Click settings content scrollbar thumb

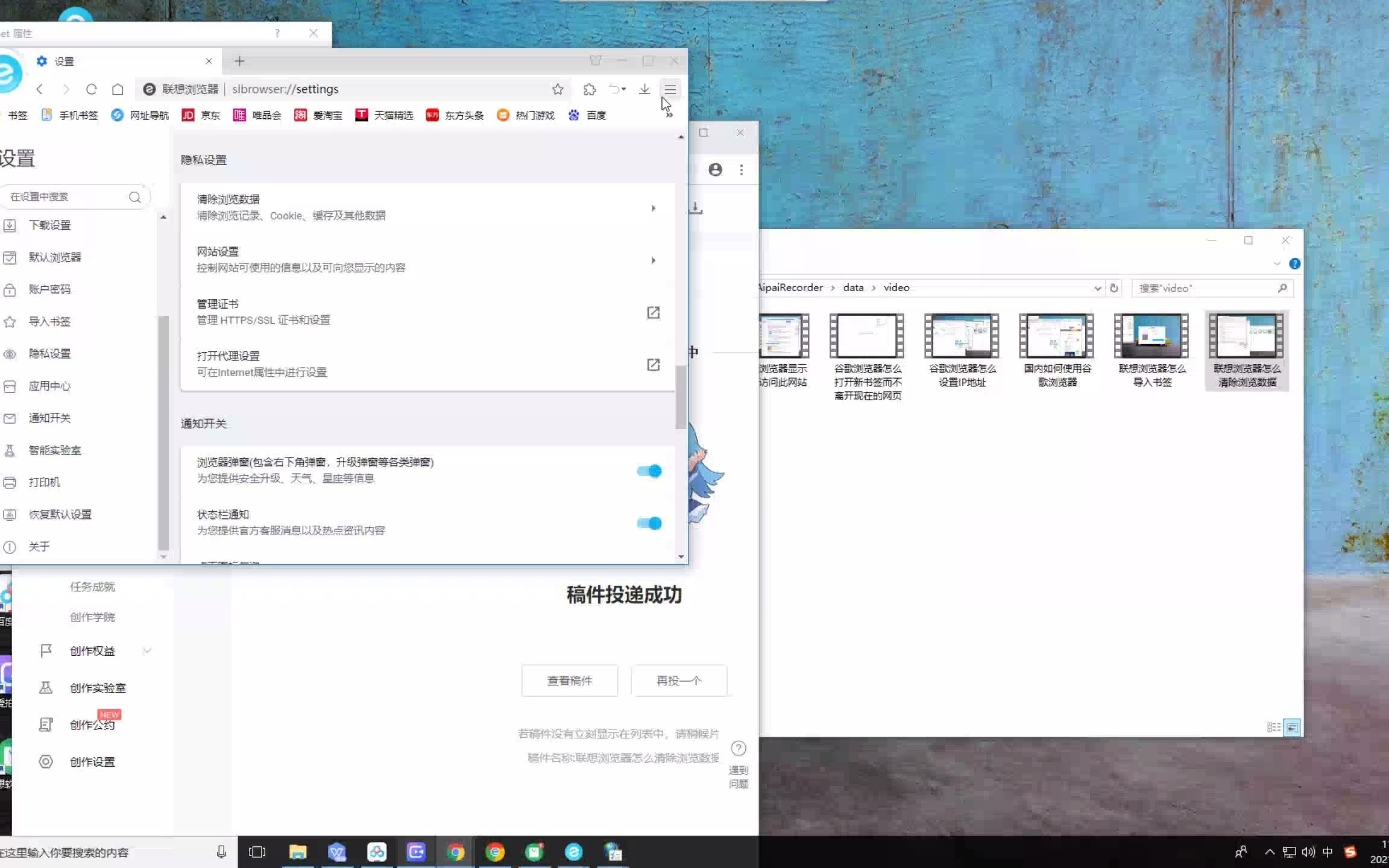(x=681, y=398)
